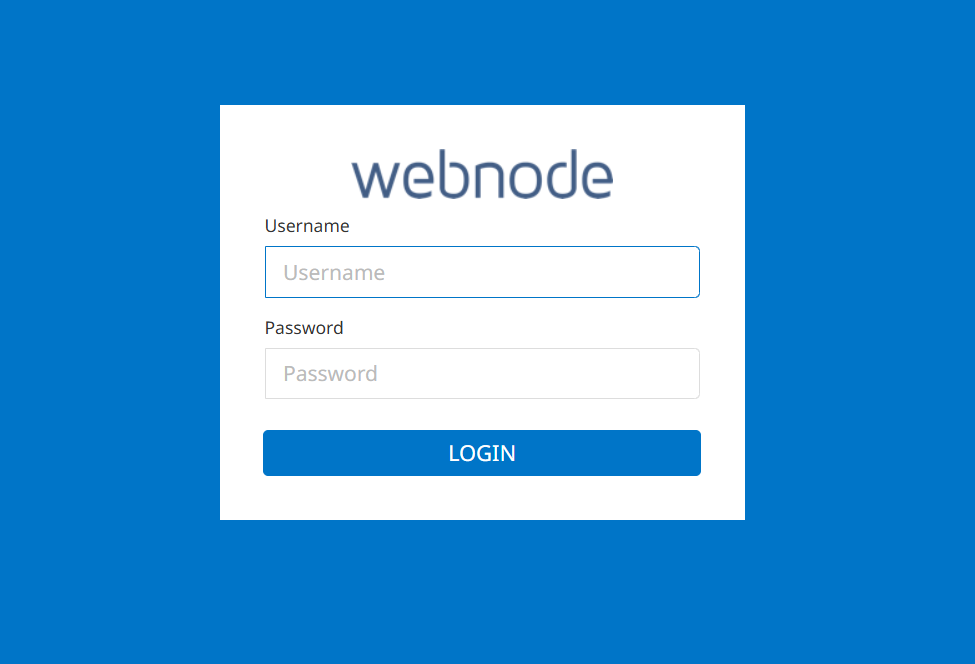
Task: Click the Password label text
Action: [x=303, y=328]
